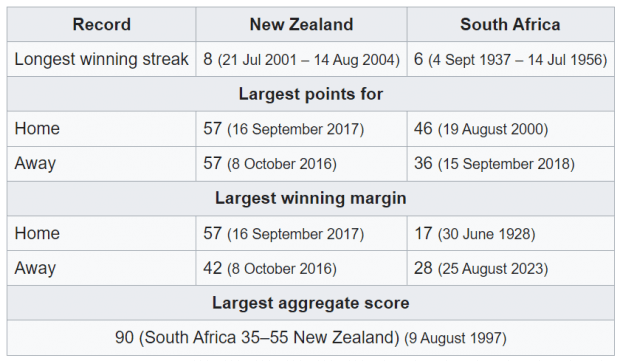The height and width of the screenshot is (361, 620).
Task: Click the Away label under Largest points for
Action: click(x=101, y=164)
